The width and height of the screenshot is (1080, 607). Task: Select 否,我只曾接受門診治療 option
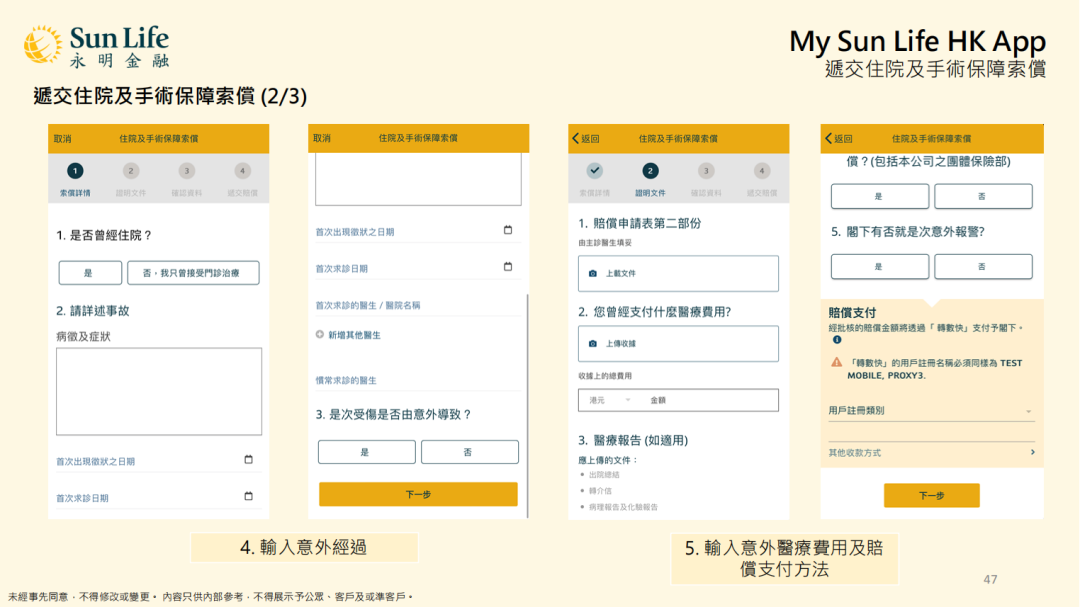[193, 273]
